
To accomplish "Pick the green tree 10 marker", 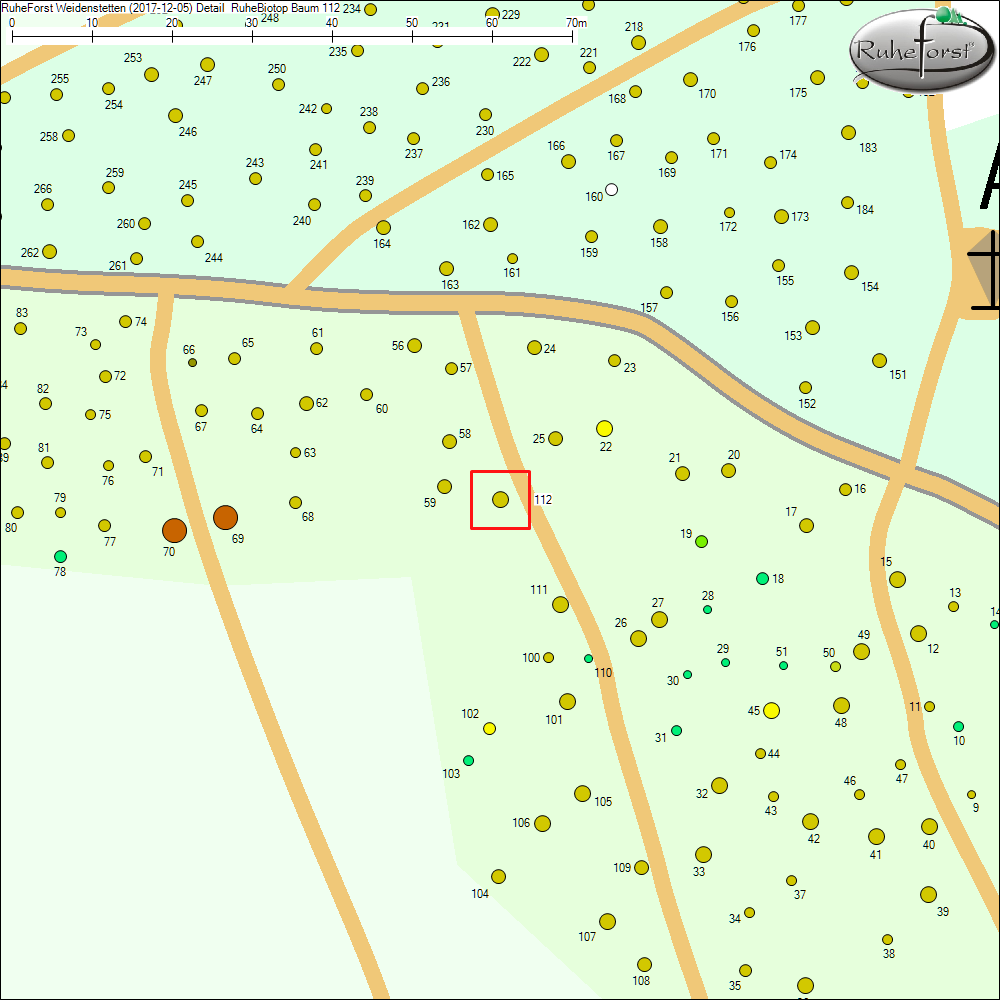I will tap(958, 726).
